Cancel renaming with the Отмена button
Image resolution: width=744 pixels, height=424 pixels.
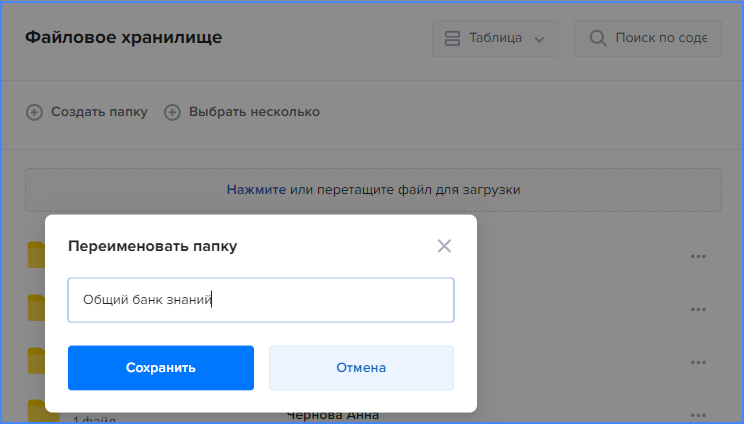point(361,368)
